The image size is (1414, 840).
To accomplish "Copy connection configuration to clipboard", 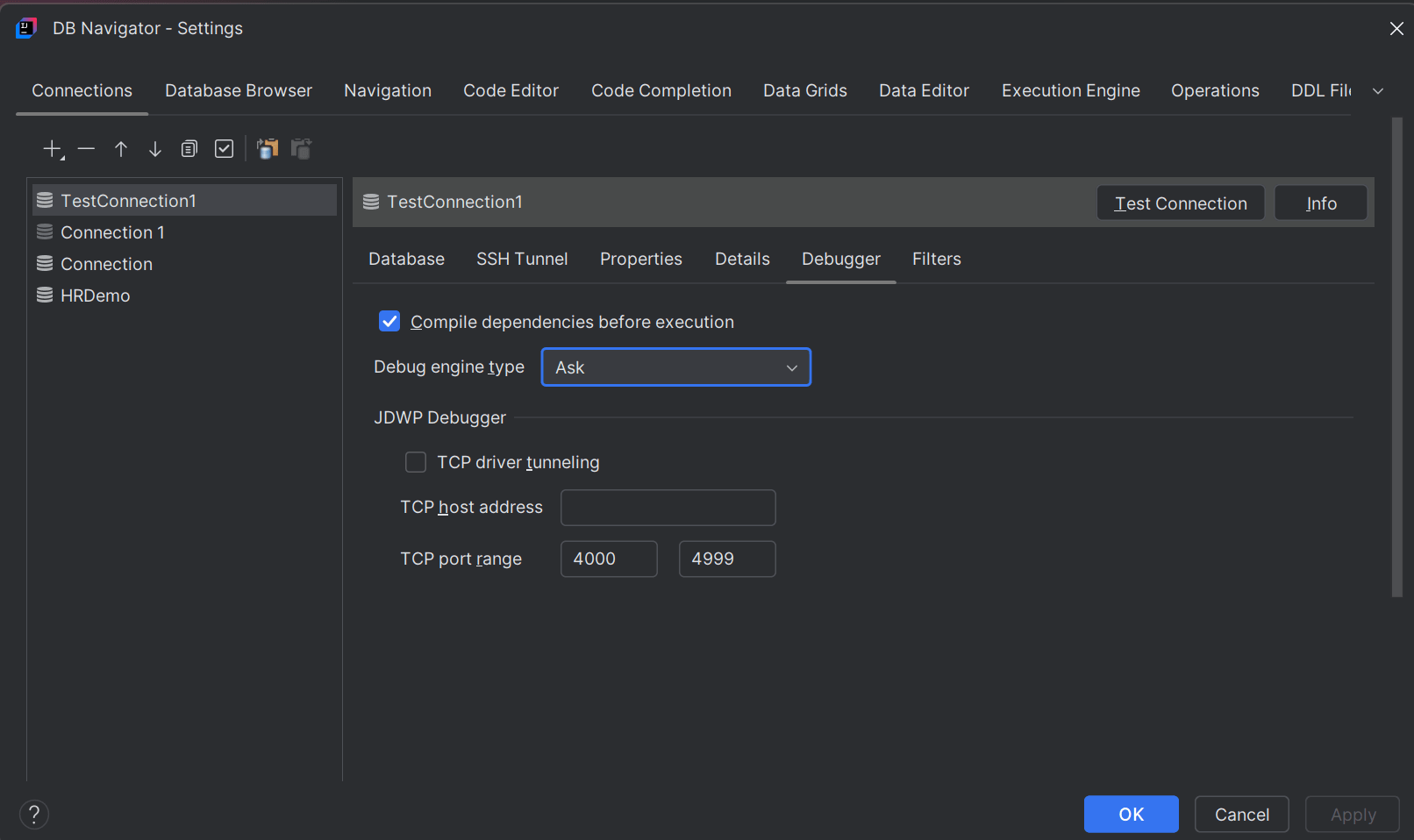I will 268,148.
